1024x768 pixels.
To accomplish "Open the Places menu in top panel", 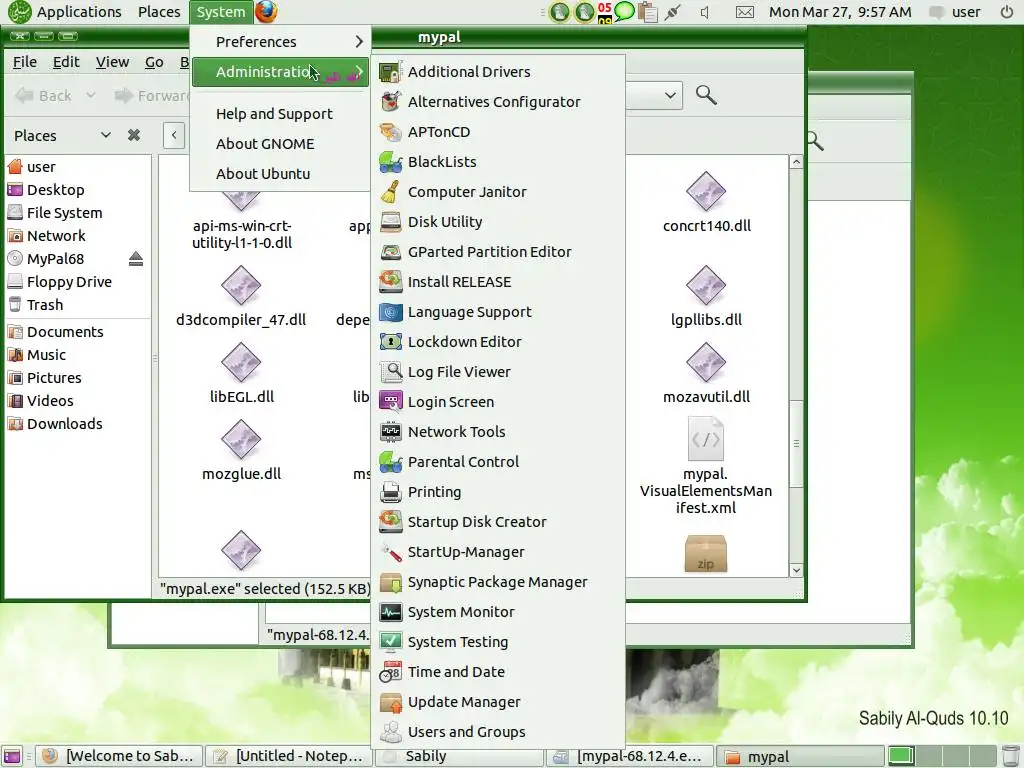I will pyautogui.click(x=159, y=12).
